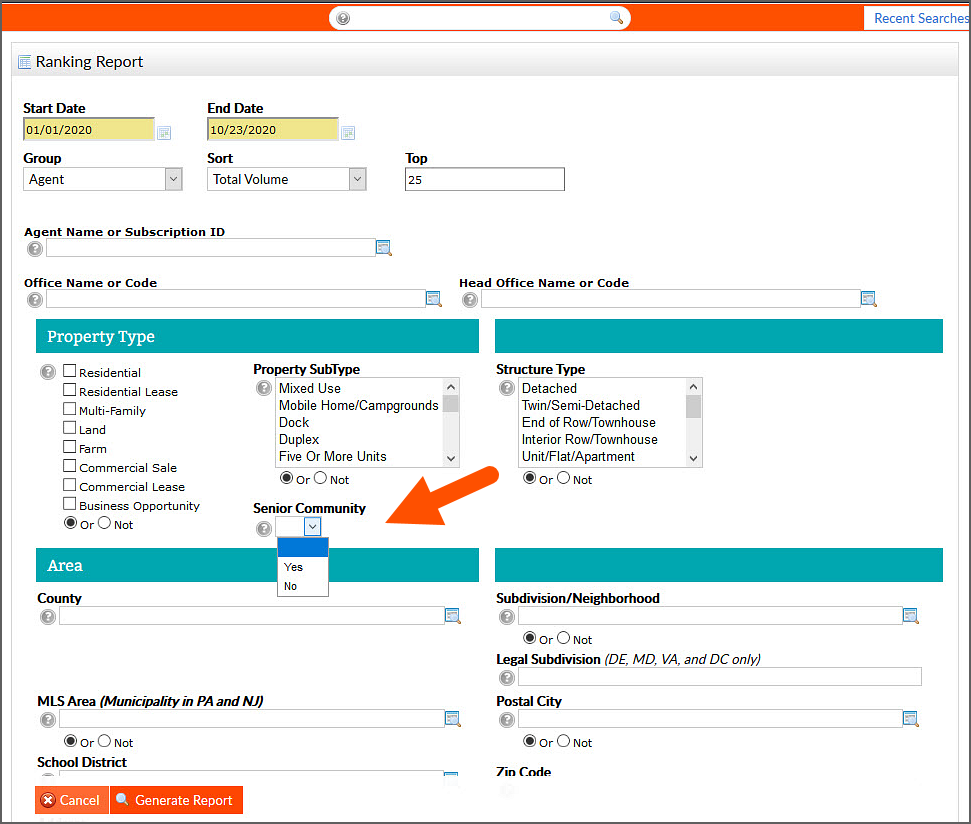Select Not radio under Property SubType
971x824 pixels.
click(320, 478)
